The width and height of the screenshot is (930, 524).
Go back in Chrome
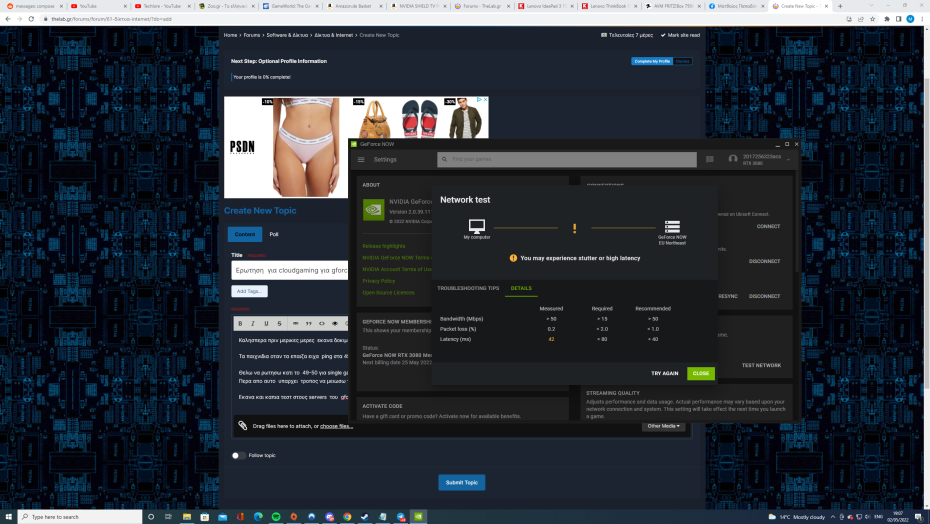[8, 19]
